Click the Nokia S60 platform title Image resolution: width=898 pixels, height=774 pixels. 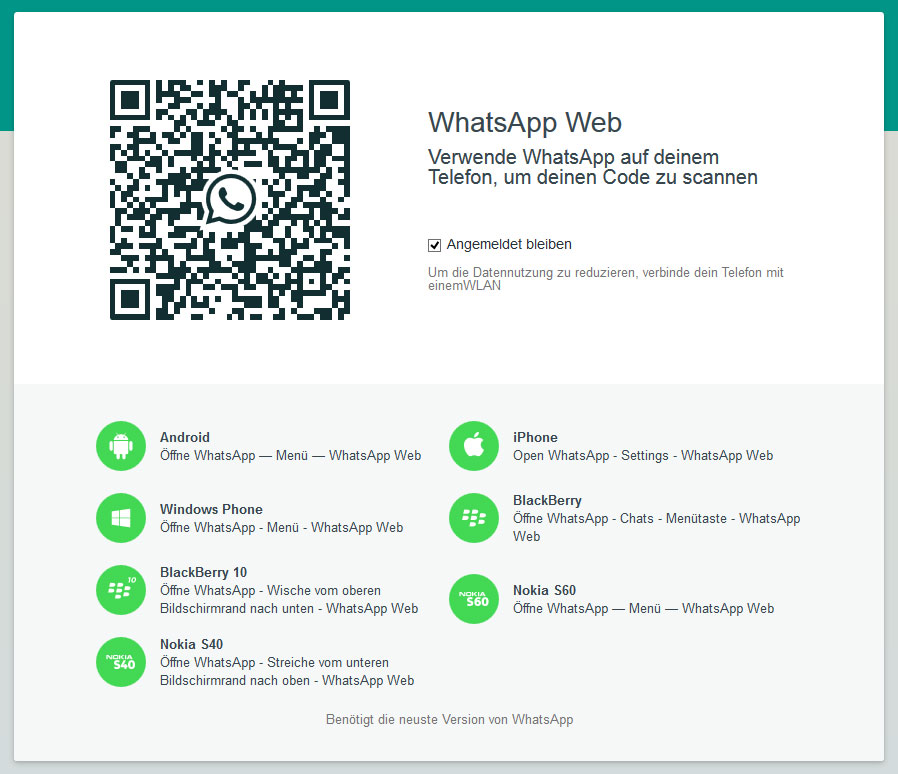tap(545, 590)
